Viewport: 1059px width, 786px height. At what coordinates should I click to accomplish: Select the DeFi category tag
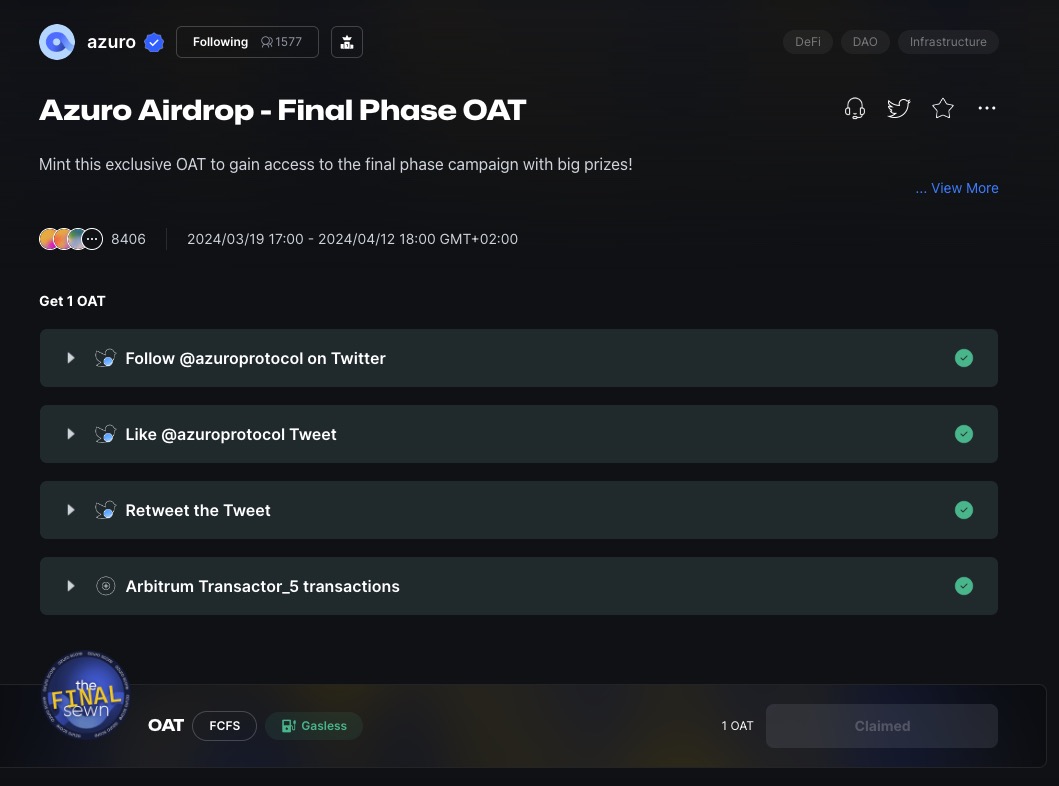pos(807,42)
